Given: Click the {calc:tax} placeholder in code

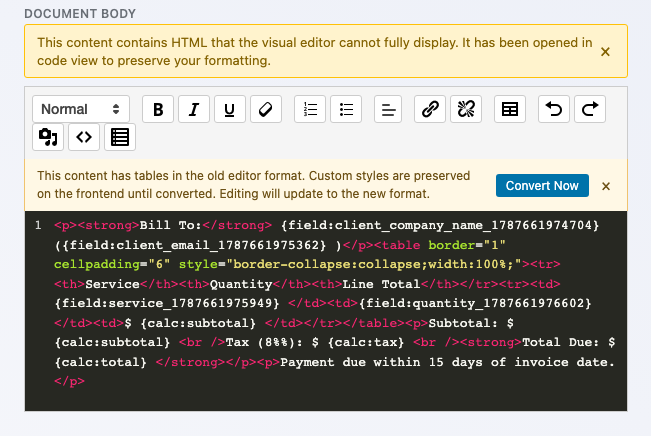Looking at the screenshot, I should coord(366,343).
